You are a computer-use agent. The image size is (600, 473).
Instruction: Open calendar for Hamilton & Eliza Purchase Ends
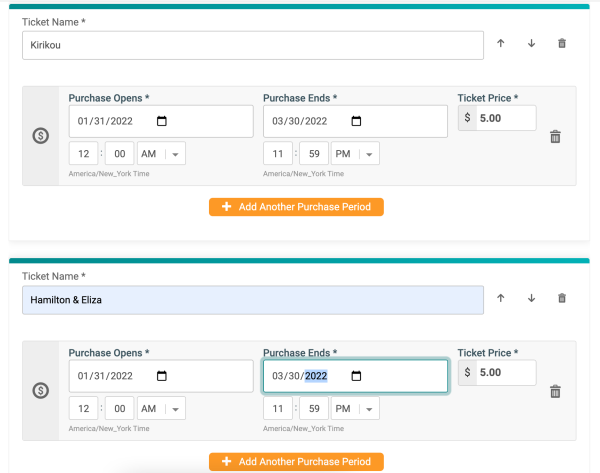point(356,376)
